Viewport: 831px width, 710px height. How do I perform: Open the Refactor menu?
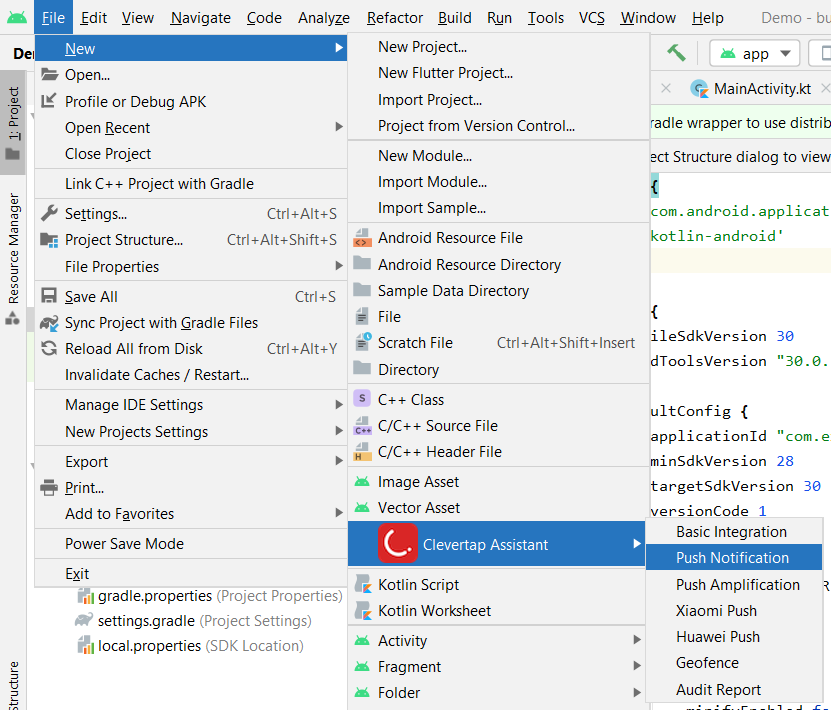point(395,18)
